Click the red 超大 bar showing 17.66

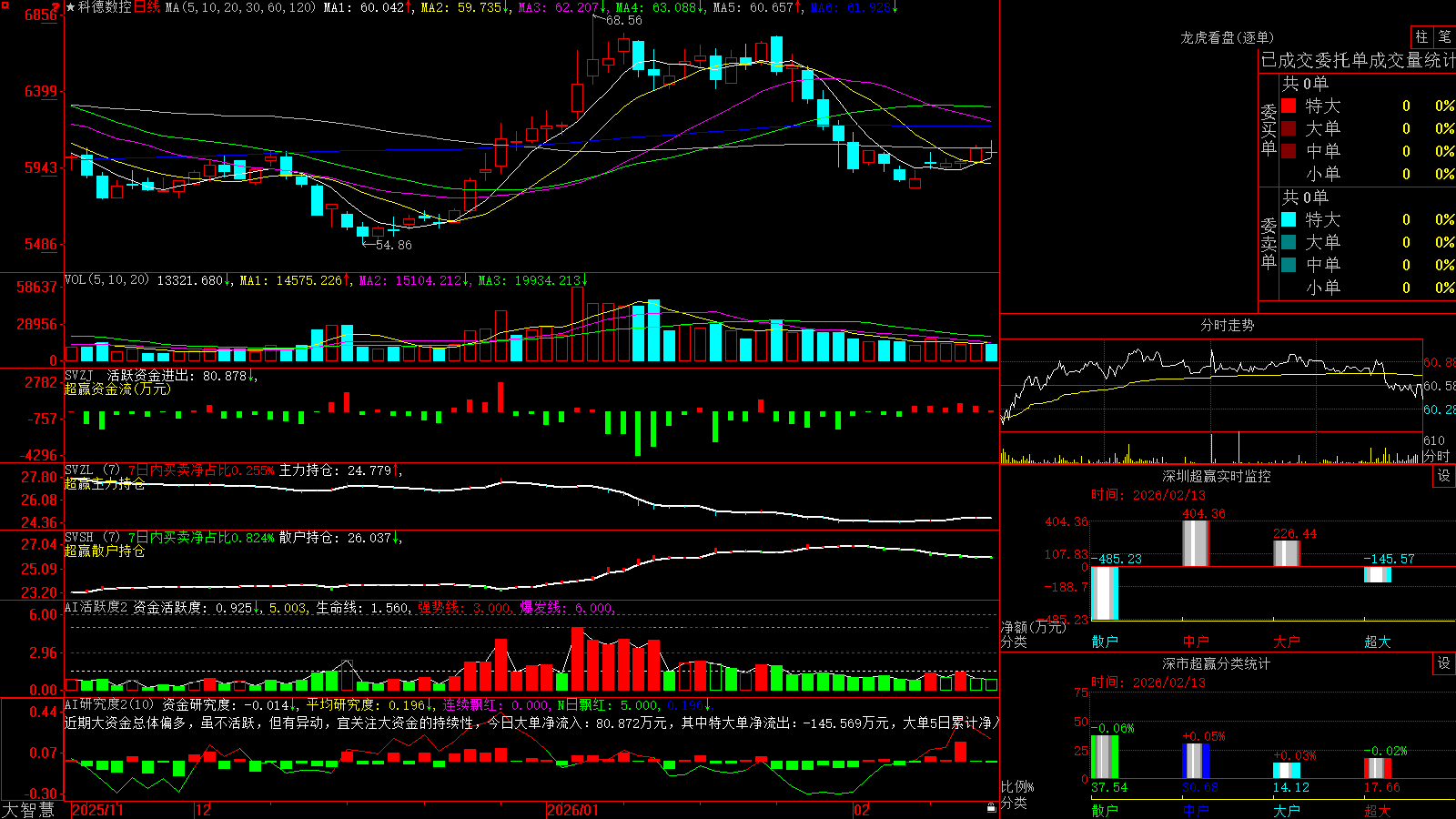[x=1378, y=768]
